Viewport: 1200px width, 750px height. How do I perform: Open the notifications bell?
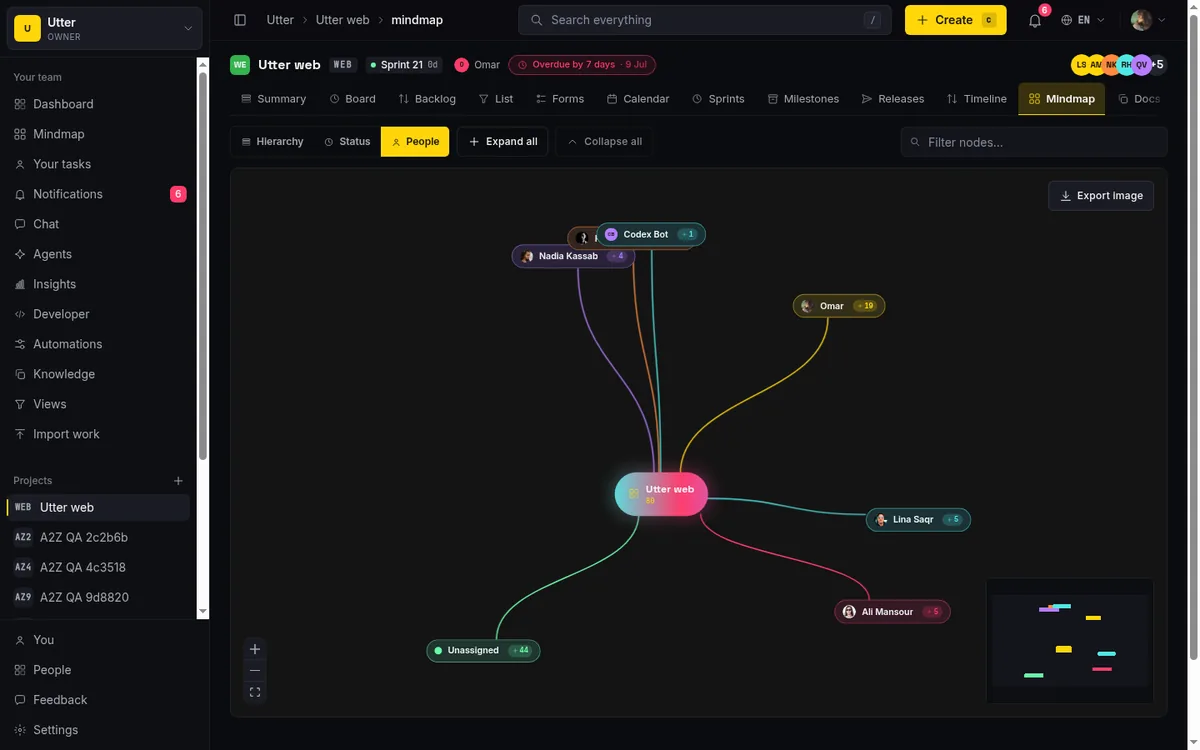[1035, 20]
